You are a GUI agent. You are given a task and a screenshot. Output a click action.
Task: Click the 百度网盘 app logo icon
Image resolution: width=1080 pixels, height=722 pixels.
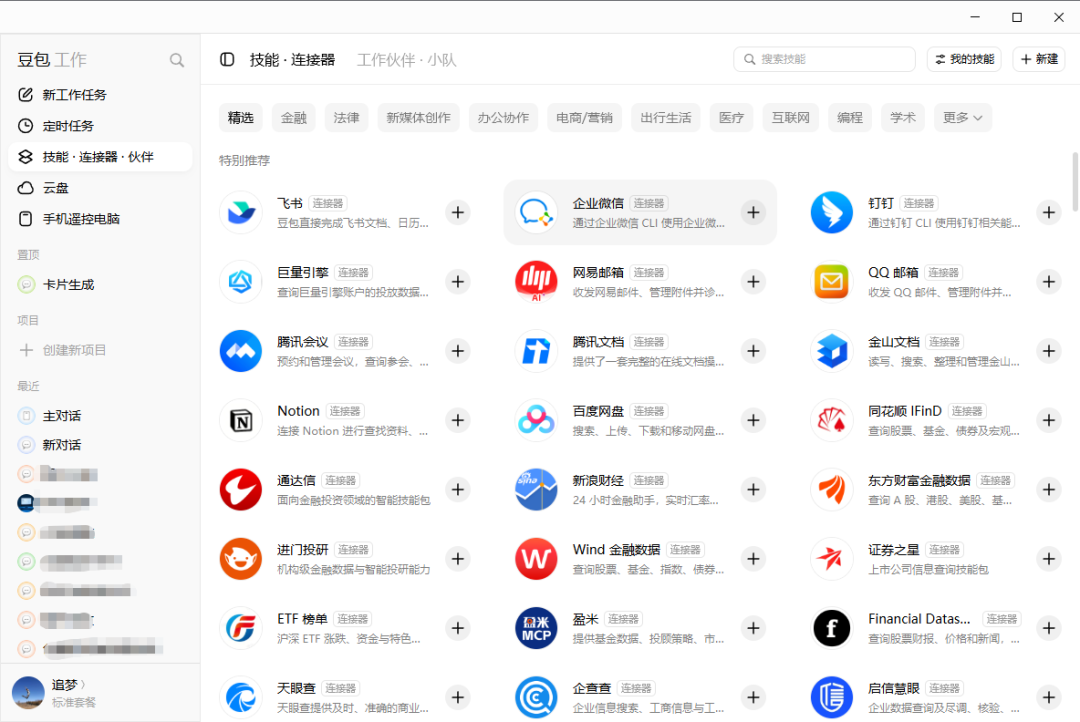coord(536,420)
